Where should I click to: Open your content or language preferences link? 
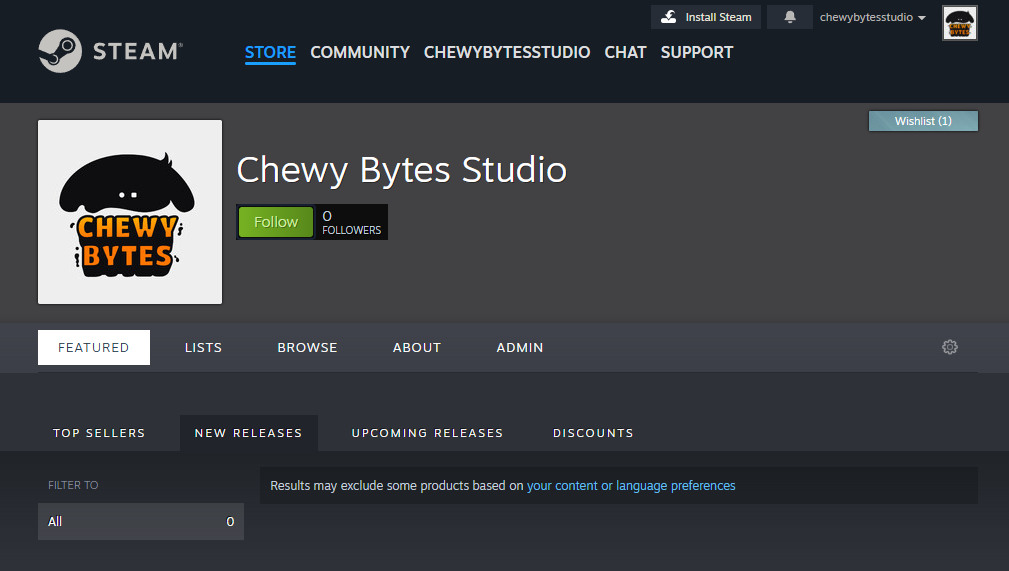click(x=631, y=485)
